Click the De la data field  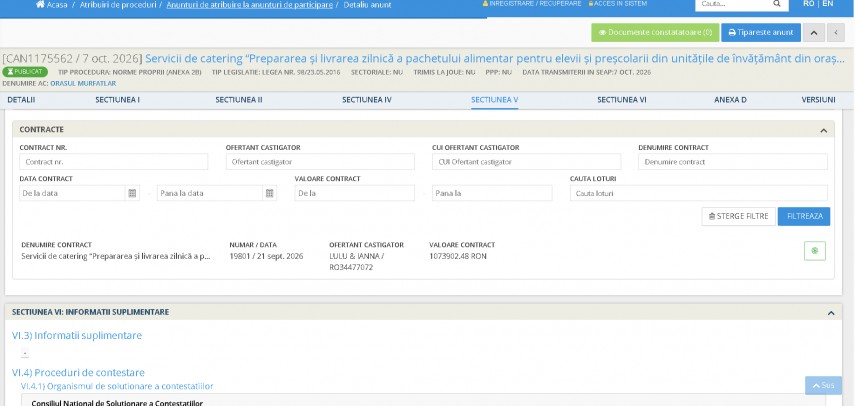73,193
